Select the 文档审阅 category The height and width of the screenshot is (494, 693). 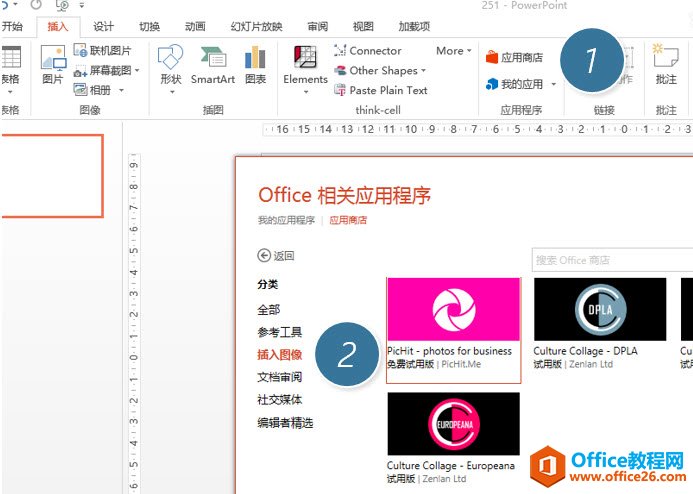click(x=280, y=377)
